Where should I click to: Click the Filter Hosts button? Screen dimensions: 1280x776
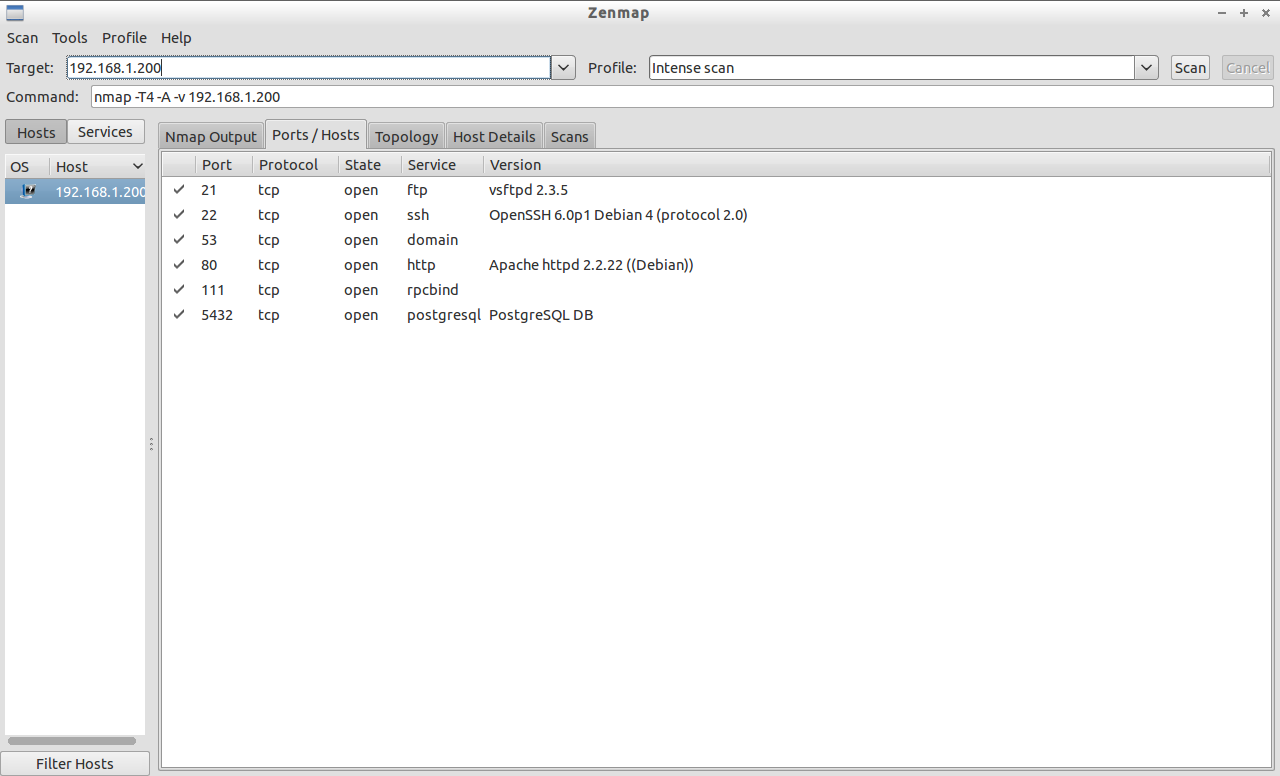pyautogui.click(x=75, y=763)
